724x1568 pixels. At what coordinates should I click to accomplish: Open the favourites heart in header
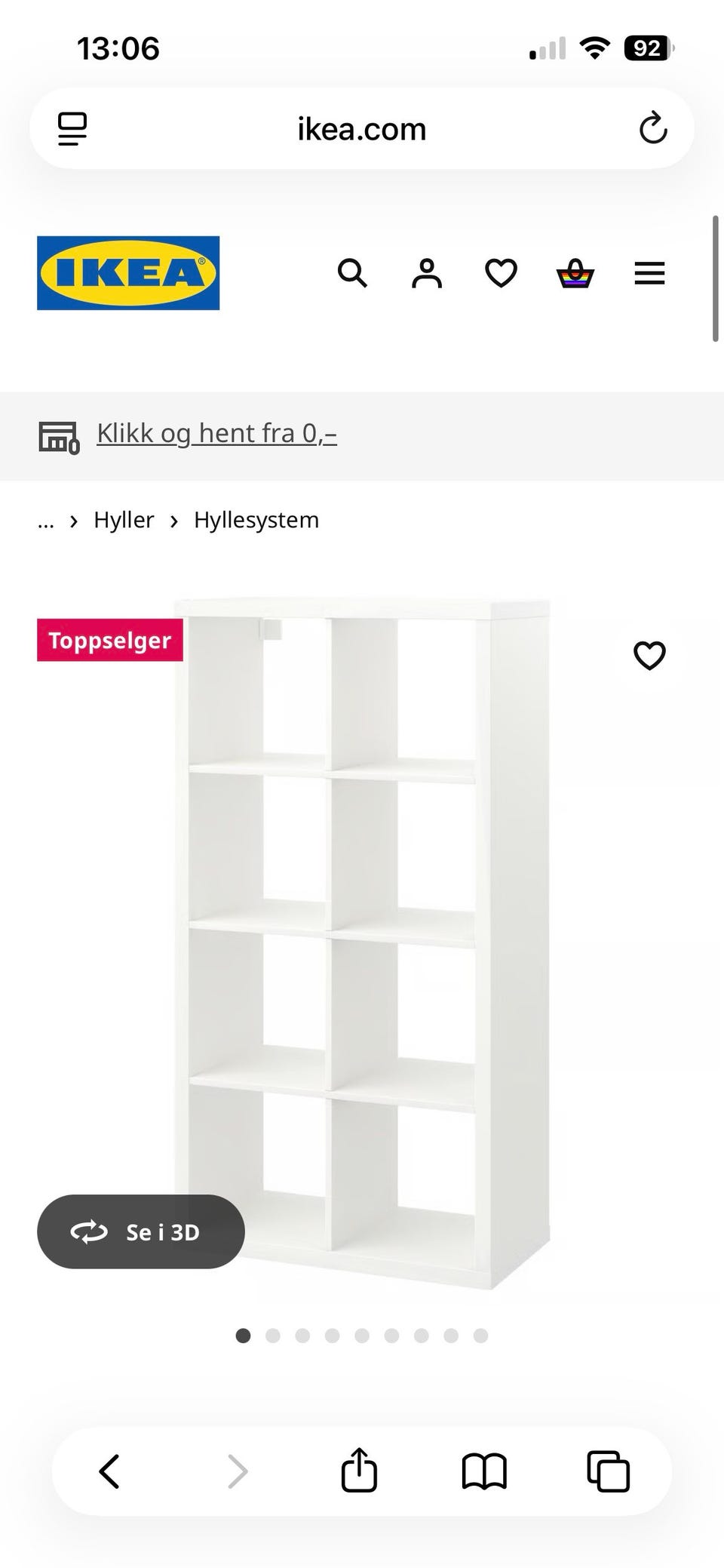(501, 273)
